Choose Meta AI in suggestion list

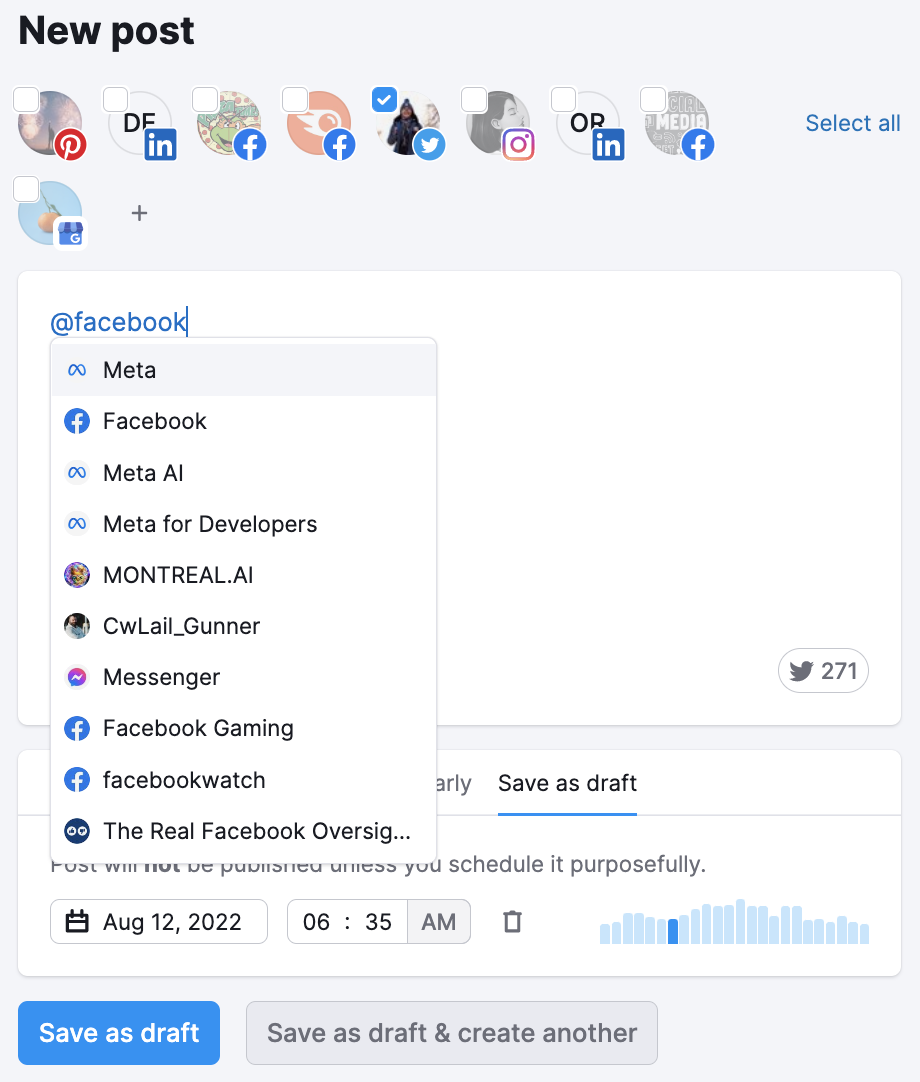[x=244, y=473]
